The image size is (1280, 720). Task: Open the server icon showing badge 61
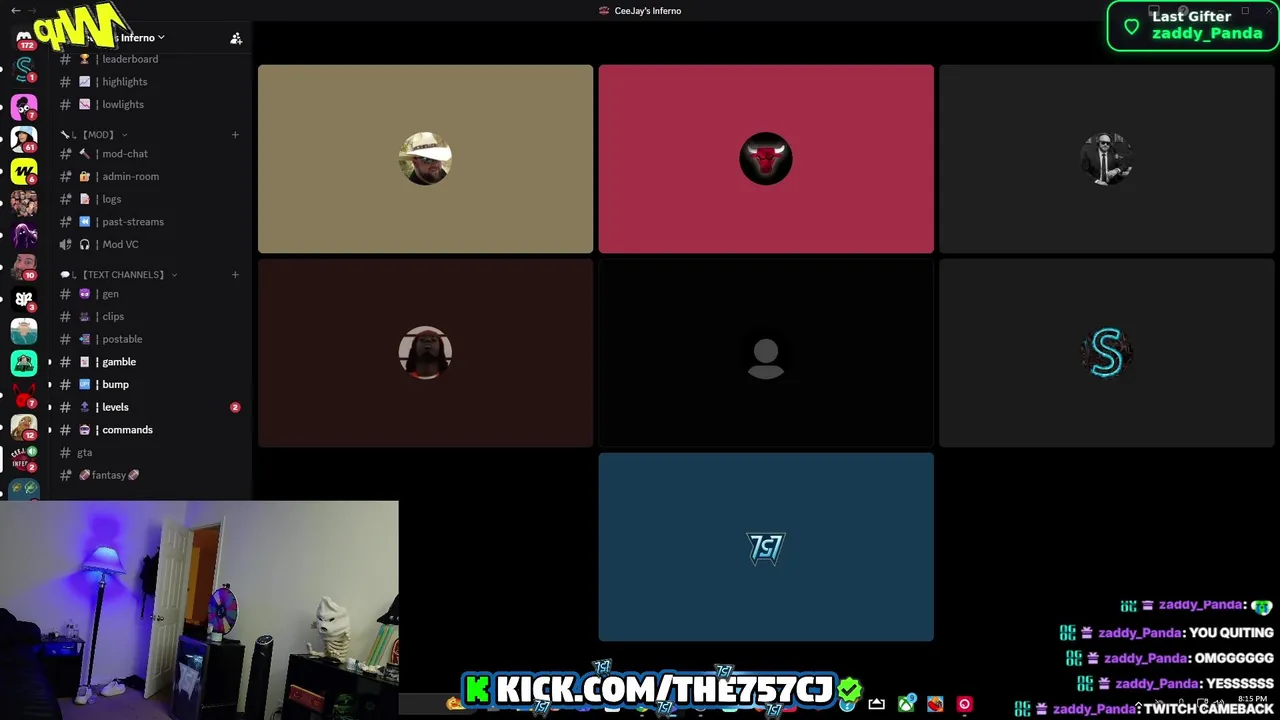pyautogui.click(x=24, y=138)
